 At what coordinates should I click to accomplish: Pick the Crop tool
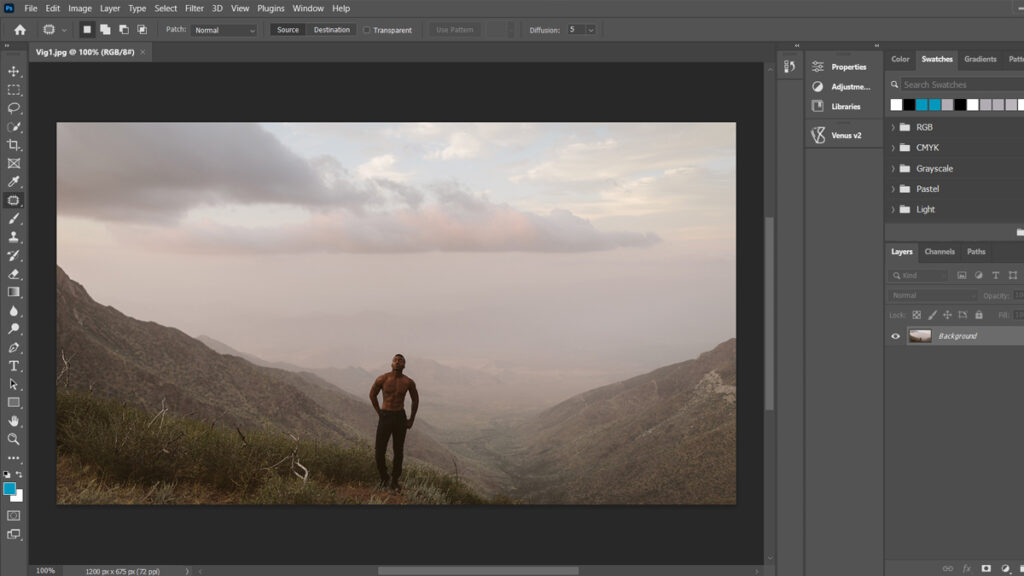tap(14, 145)
